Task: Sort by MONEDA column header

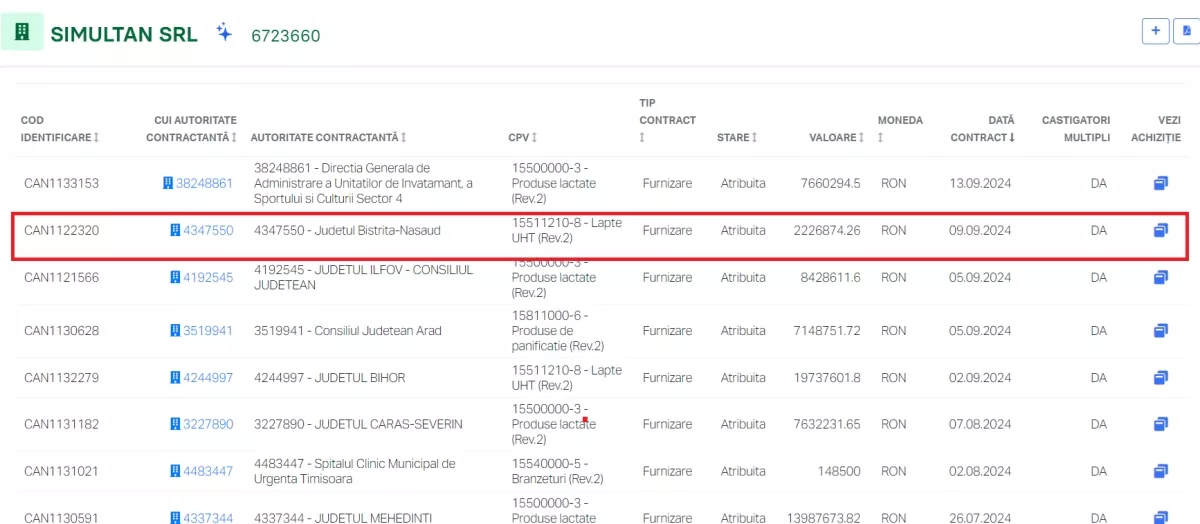Action: [x=900, y=129]
